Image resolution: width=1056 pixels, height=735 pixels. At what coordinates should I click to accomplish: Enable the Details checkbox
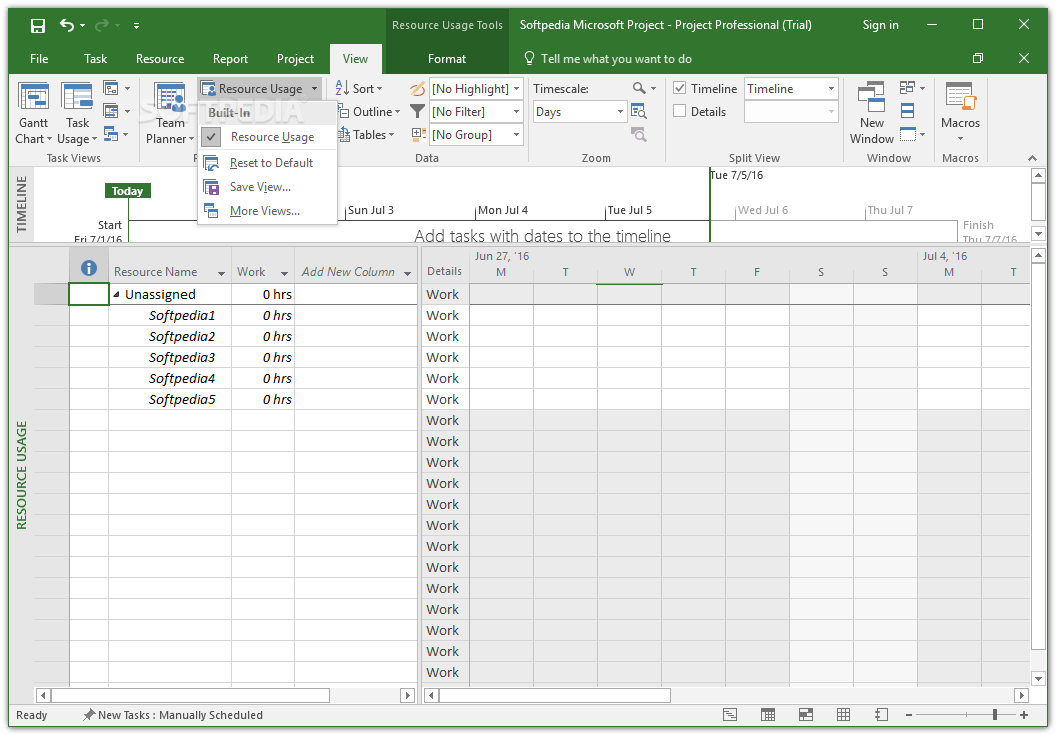pos(680,111)
